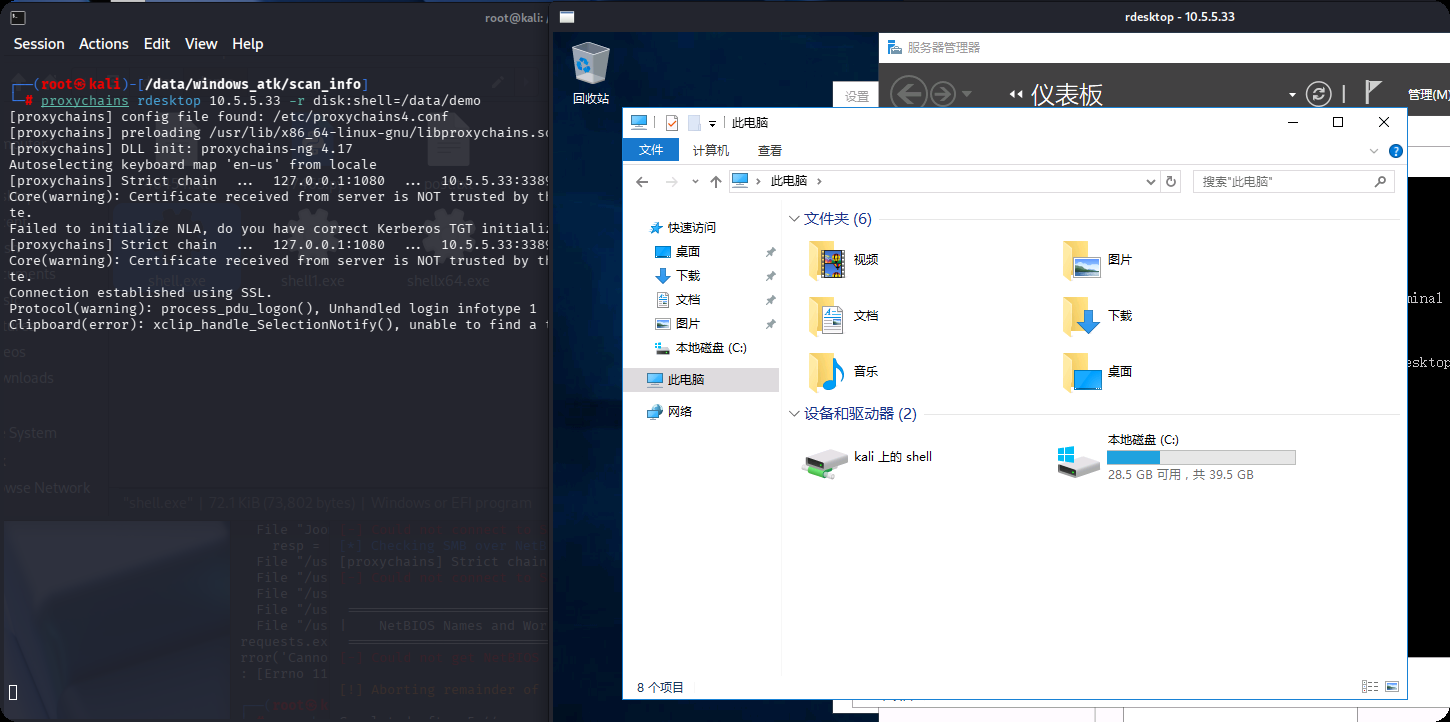The image size is (1450, 722).
Task: Click the 搜索"此电脑" search box
Action: point(1283,182)
